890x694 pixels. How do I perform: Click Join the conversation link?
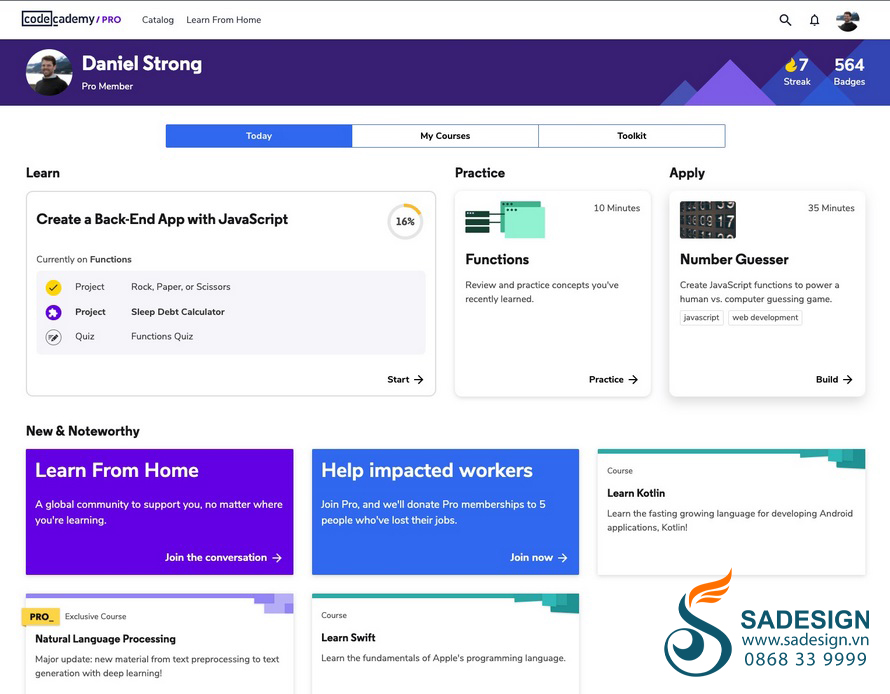pos(223,558)
